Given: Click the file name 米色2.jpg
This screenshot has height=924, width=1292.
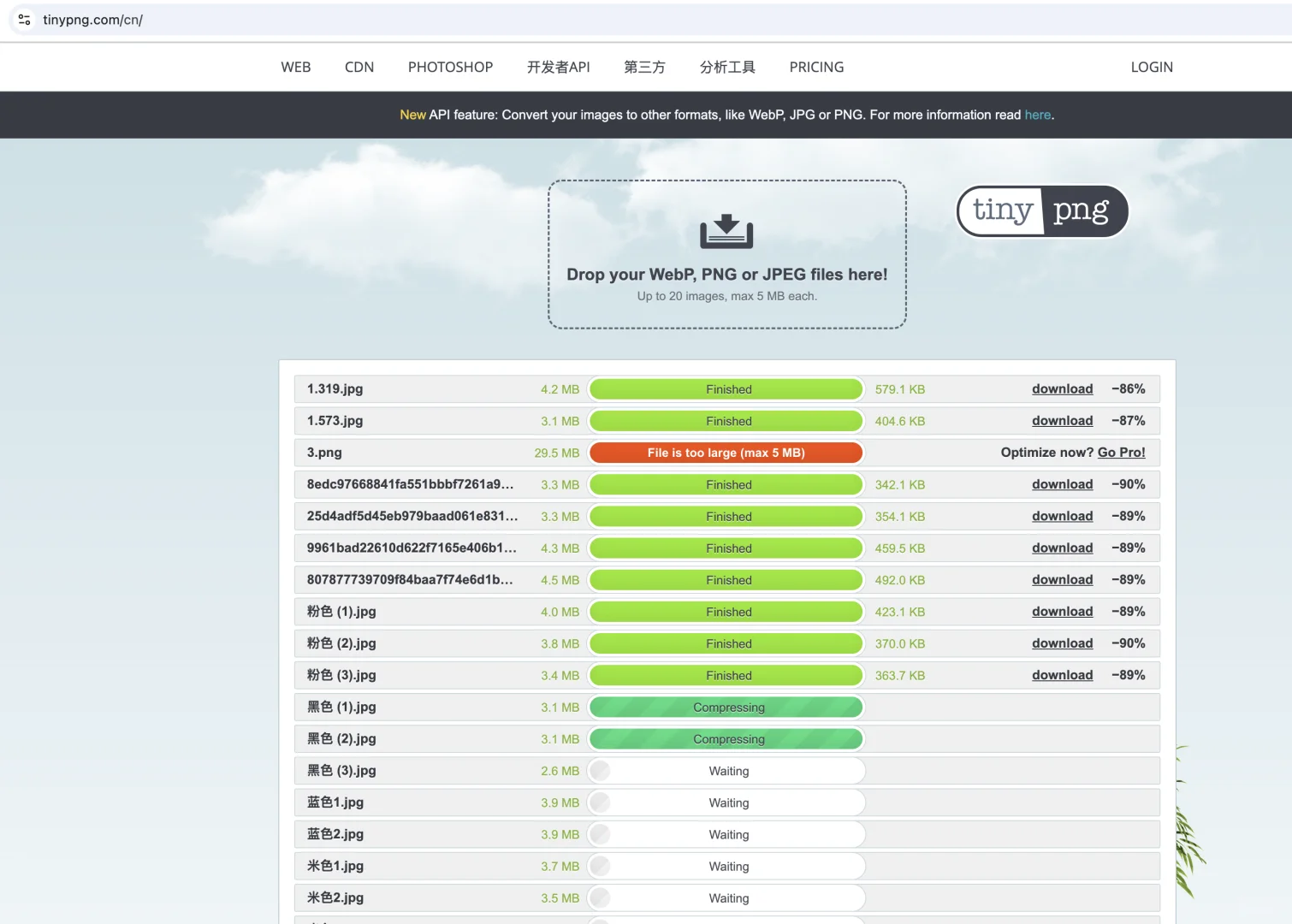Looking at the screenshot, I should [335, 897].
